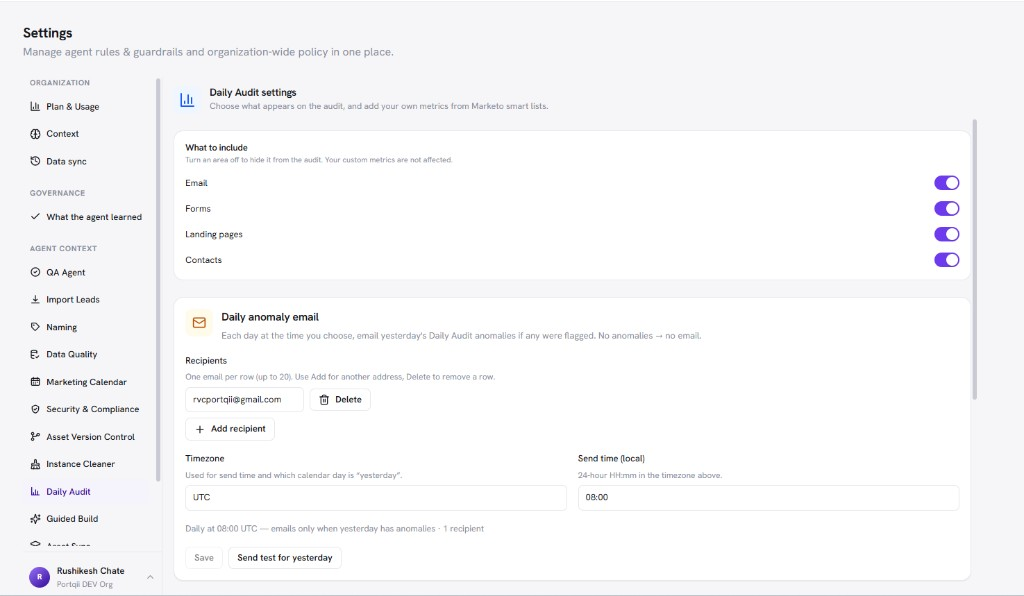Image resolution: width=1024 pixels, height=596 pixels.
Task: Click the Portqii DEV Org label
Action: pyautogui.click(x=85, y=584)
